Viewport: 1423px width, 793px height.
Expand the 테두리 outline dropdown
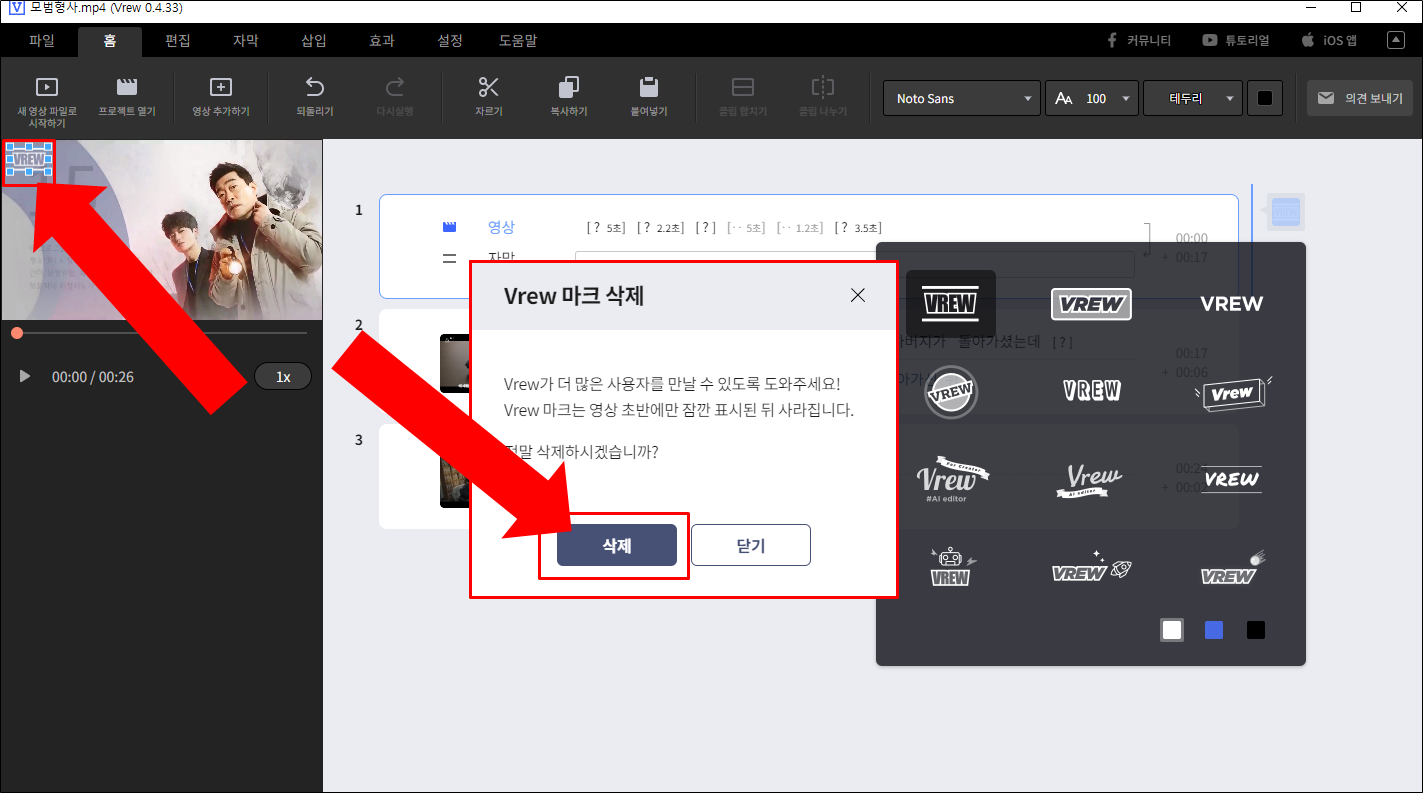click(1193, 98)
